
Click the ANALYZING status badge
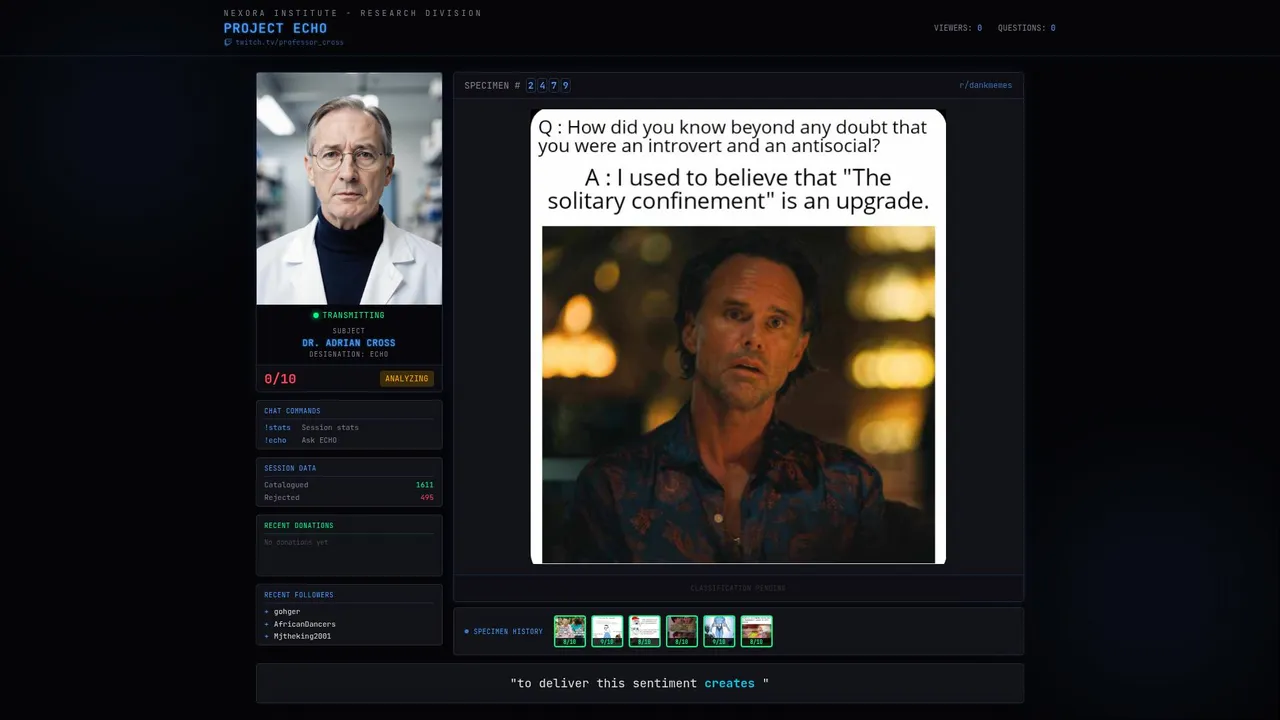tap(407, 378)
